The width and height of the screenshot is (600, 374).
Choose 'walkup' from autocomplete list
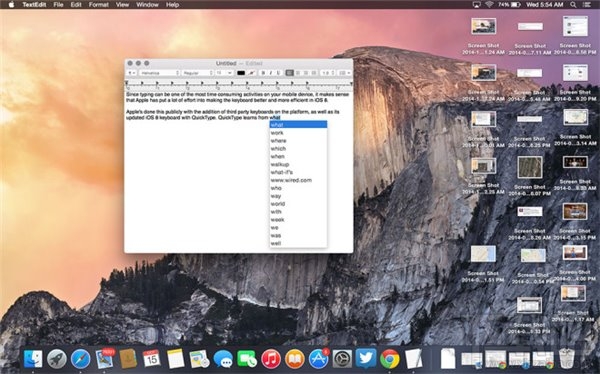tap(298, 164)
